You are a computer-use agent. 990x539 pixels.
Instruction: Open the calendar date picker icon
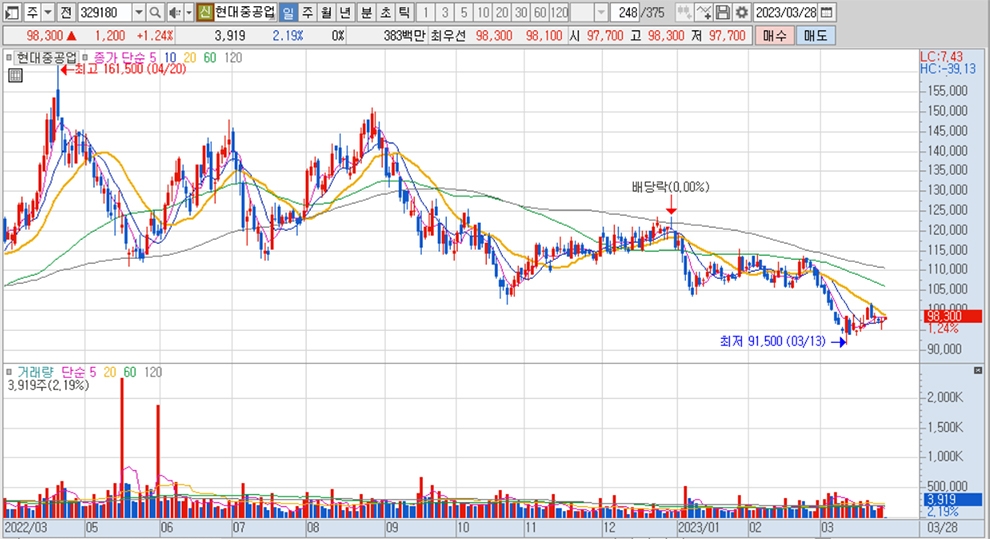826,12
